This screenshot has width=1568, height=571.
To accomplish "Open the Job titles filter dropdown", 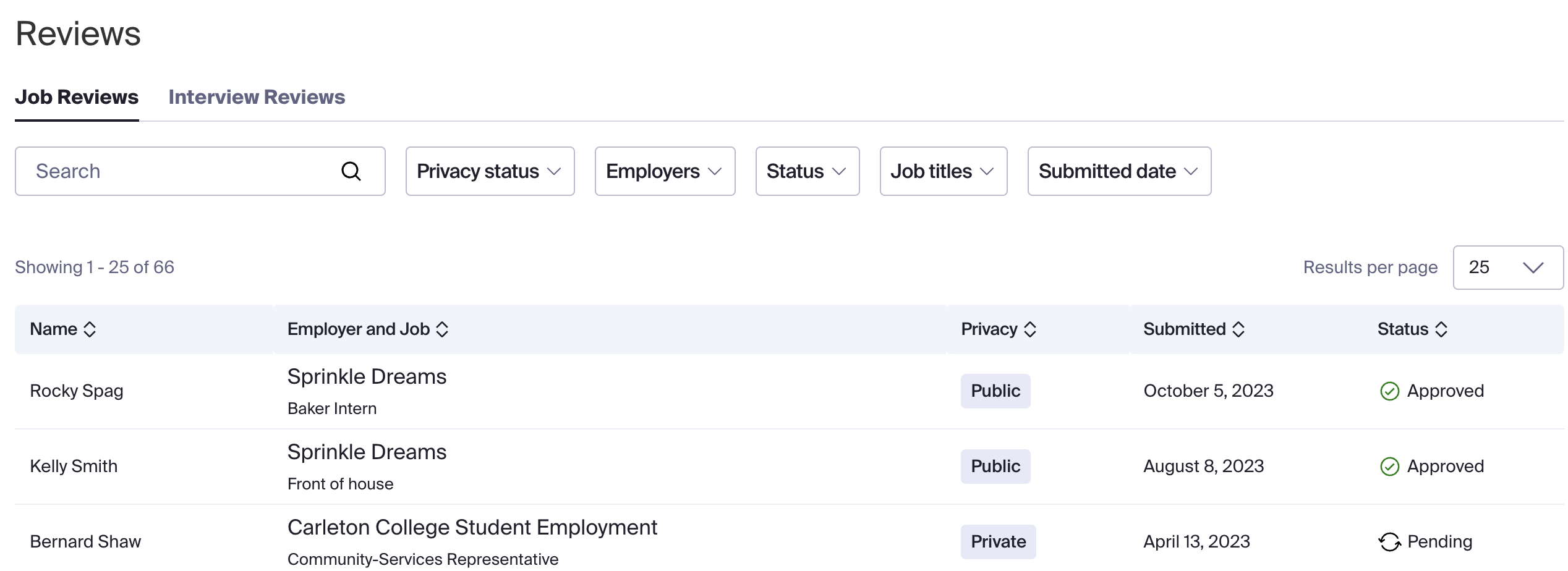I will point(944,171).
